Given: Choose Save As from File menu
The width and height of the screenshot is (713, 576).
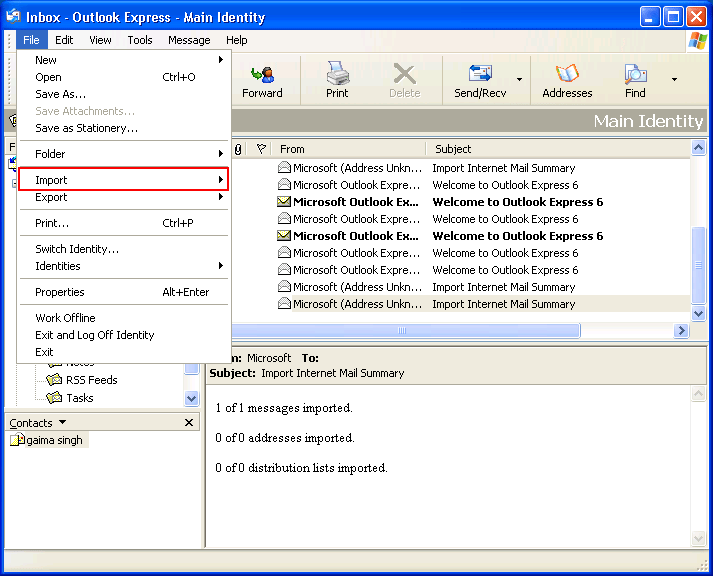Looking at the screenshot, I should click(x=123, y=94).
